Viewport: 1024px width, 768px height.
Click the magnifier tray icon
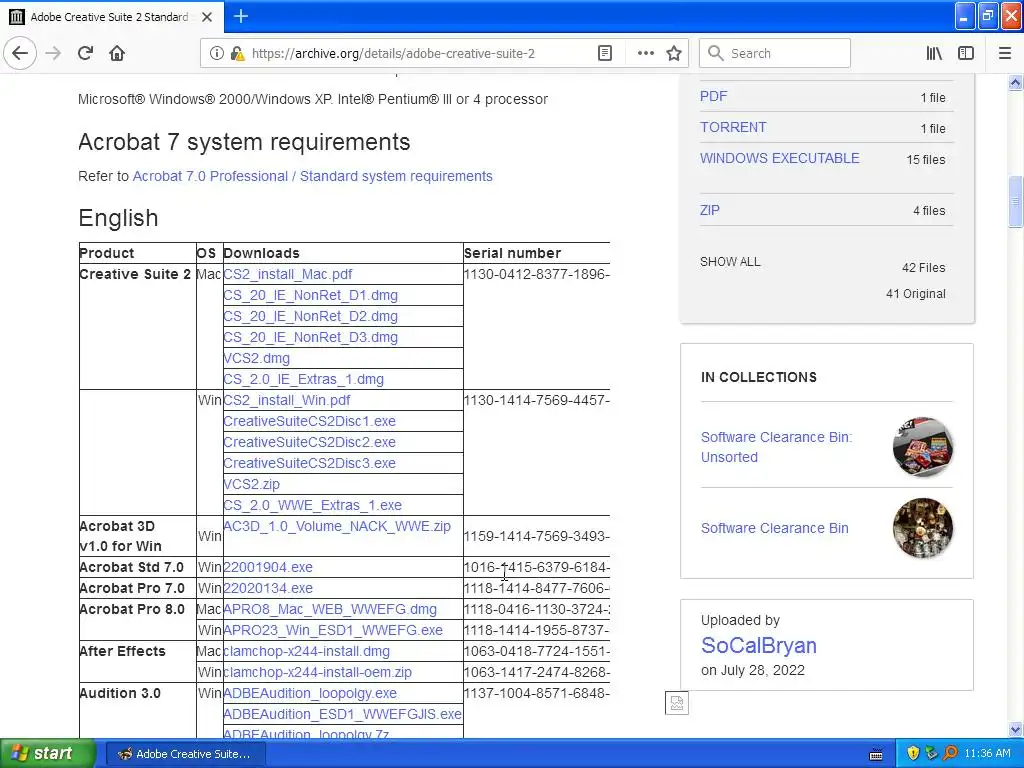click(x=950, y=754)
